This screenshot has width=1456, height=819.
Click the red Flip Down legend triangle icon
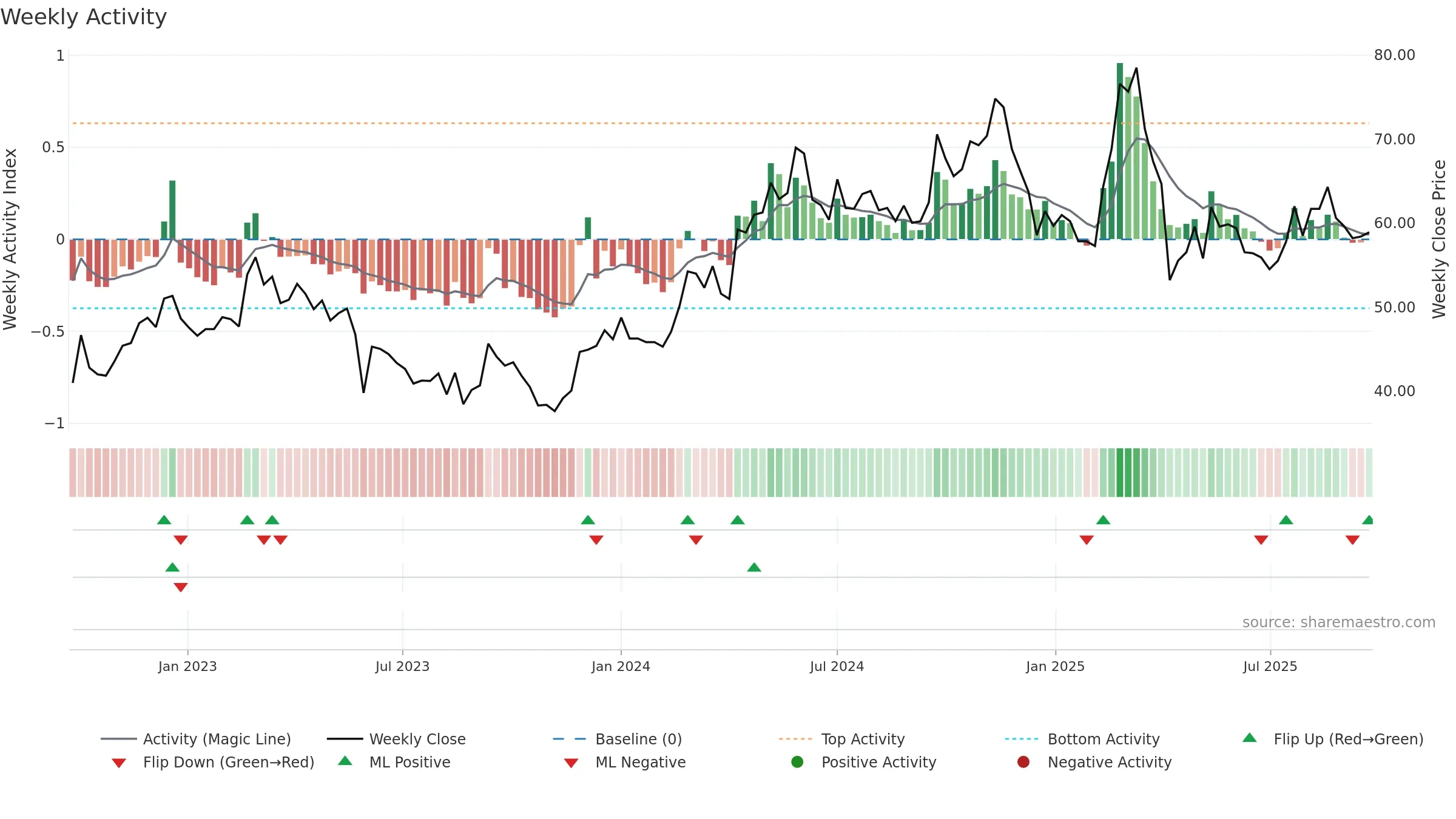coord(119,763)
